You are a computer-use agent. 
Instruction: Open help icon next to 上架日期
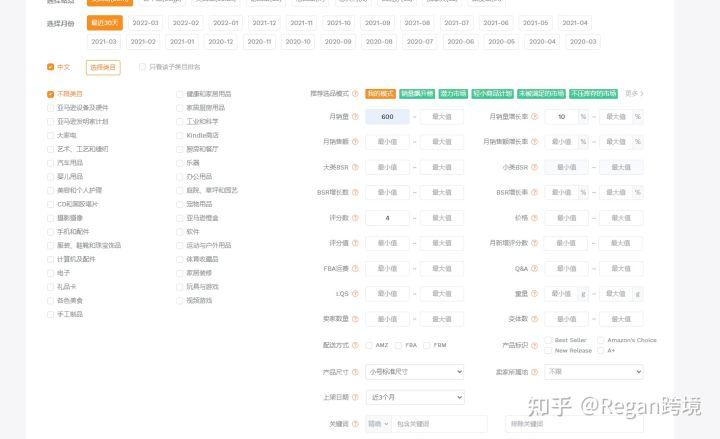pyautogui.click(x=355, y=397)
